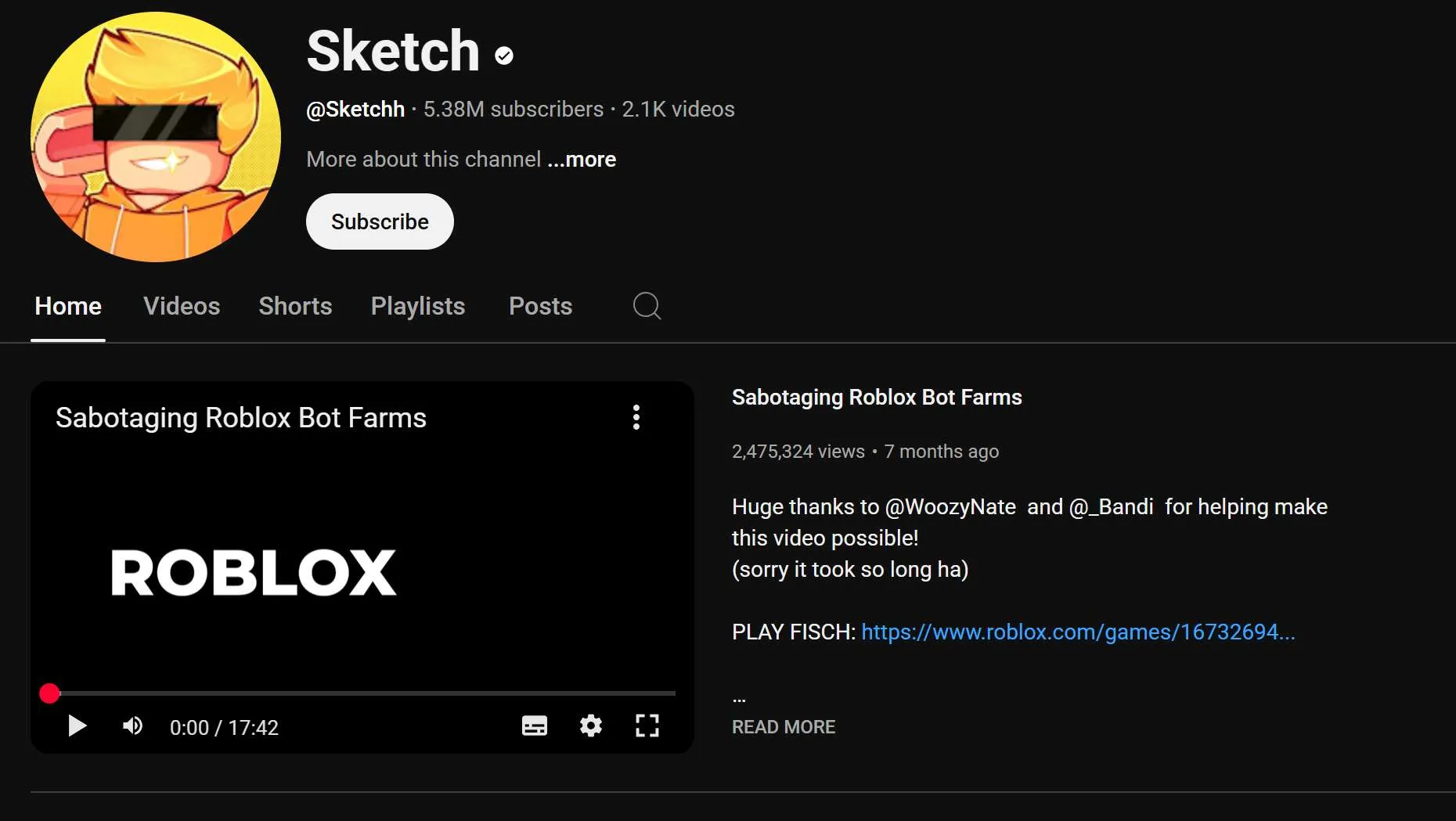Click the @Sketchh channel handle
Screen dimensions: 1456x821
click(x=355, y=110)
